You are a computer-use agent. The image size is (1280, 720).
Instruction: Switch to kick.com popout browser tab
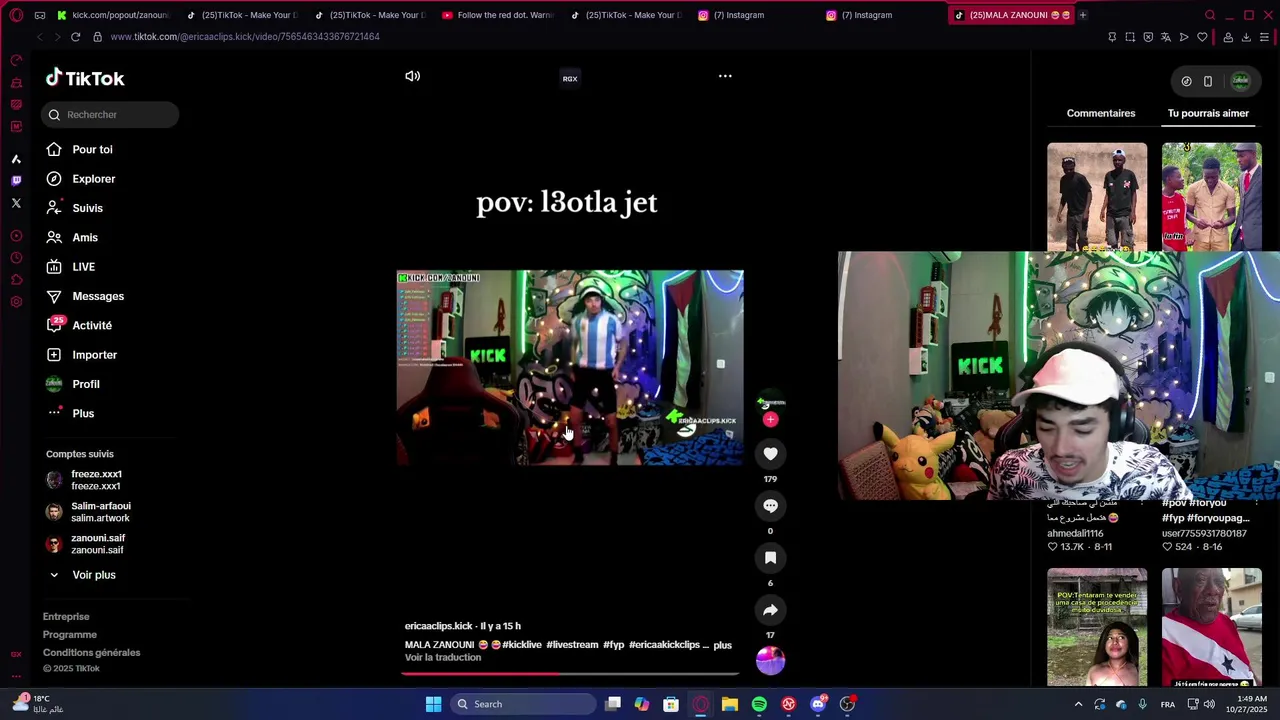113,15
